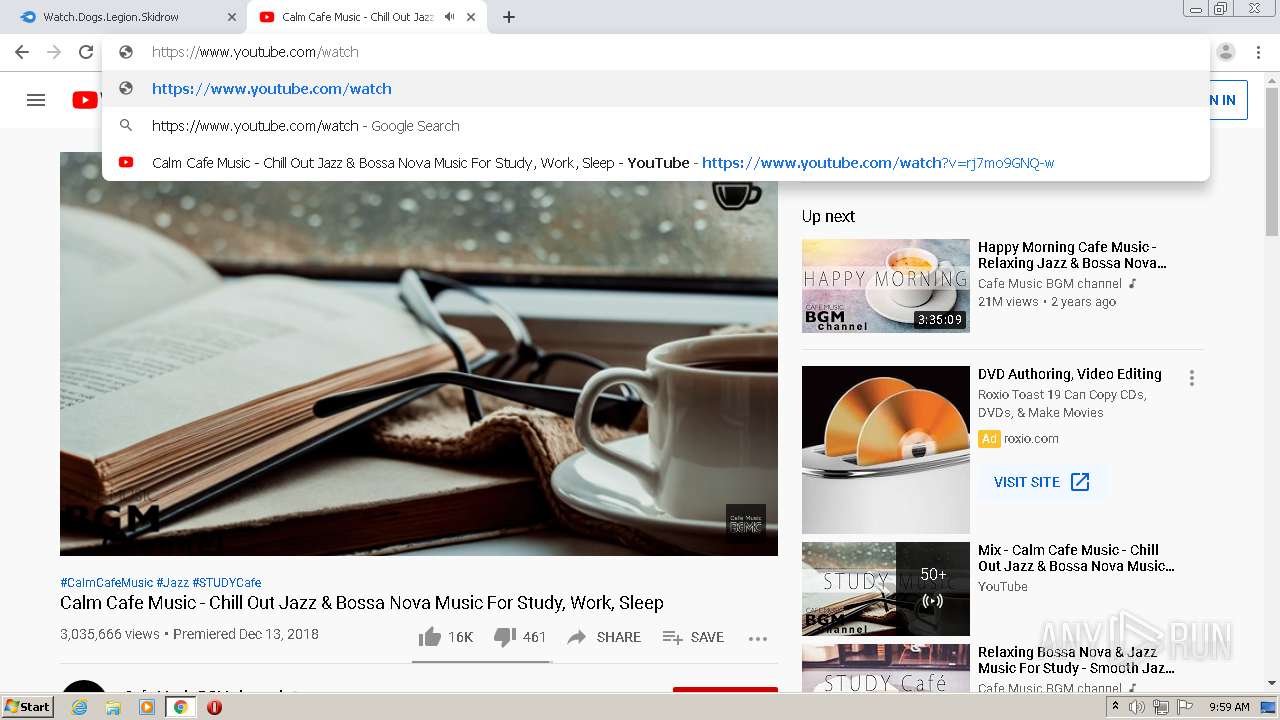Switch to Watch.Dogs.Legion.Skidrow tab
This screenshot has height=720, width=1280.
click(x=124, y=17)
